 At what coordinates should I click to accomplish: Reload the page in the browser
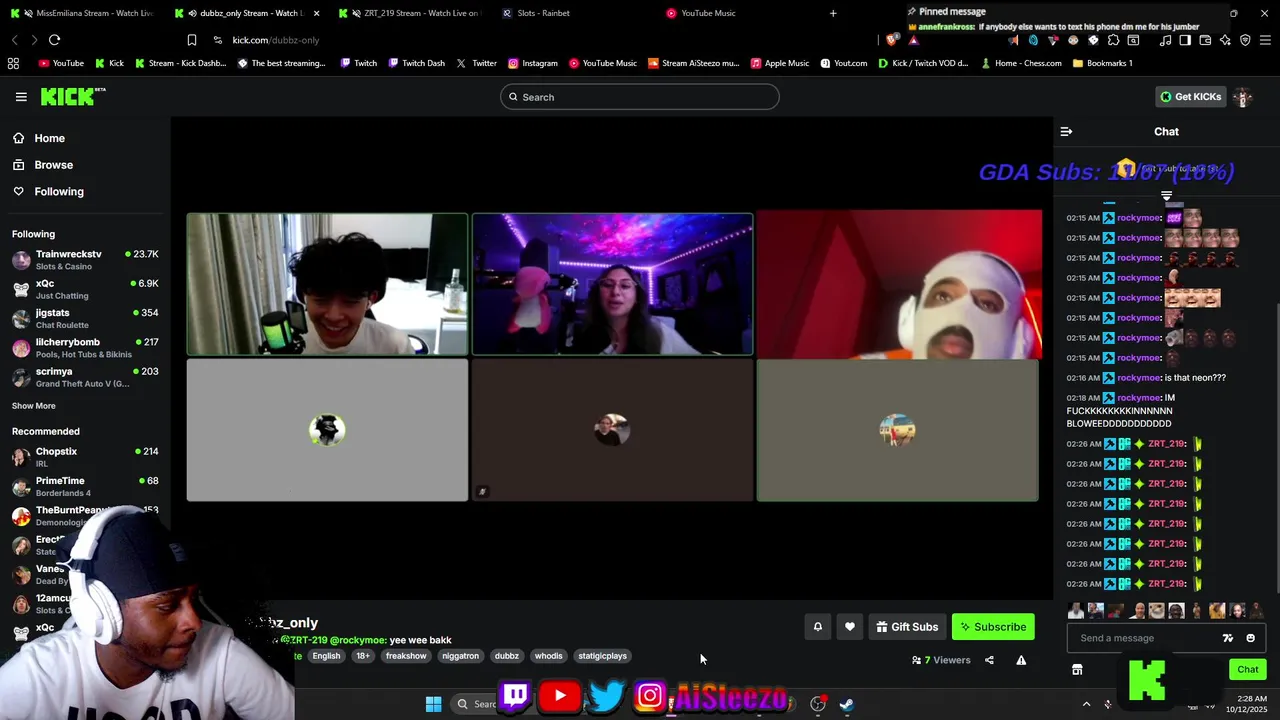pos(54,40)
